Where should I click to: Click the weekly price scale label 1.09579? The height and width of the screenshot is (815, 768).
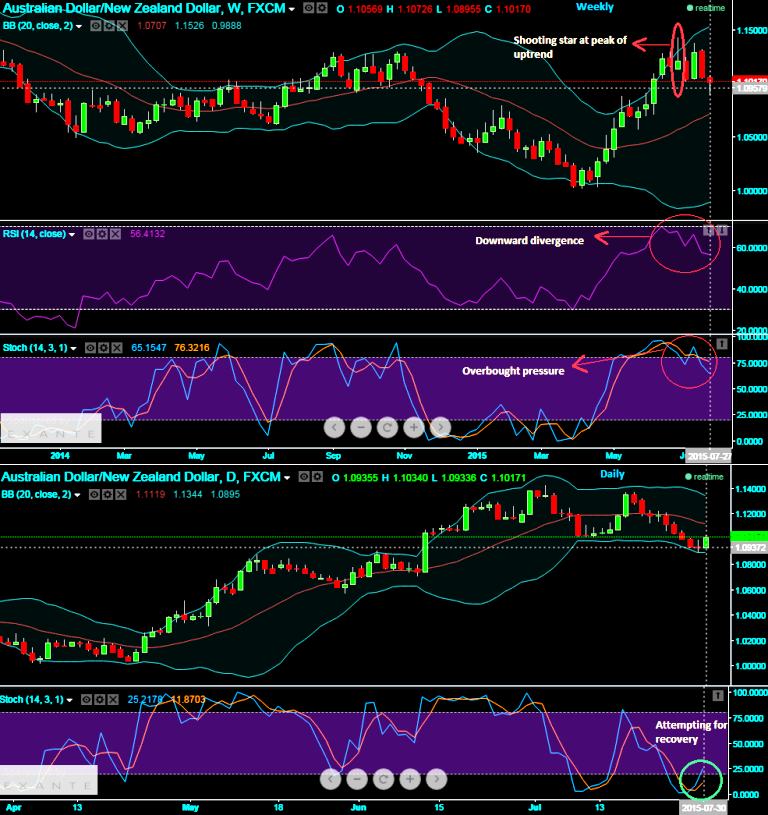pyautogui.click(x=750, y=88)
